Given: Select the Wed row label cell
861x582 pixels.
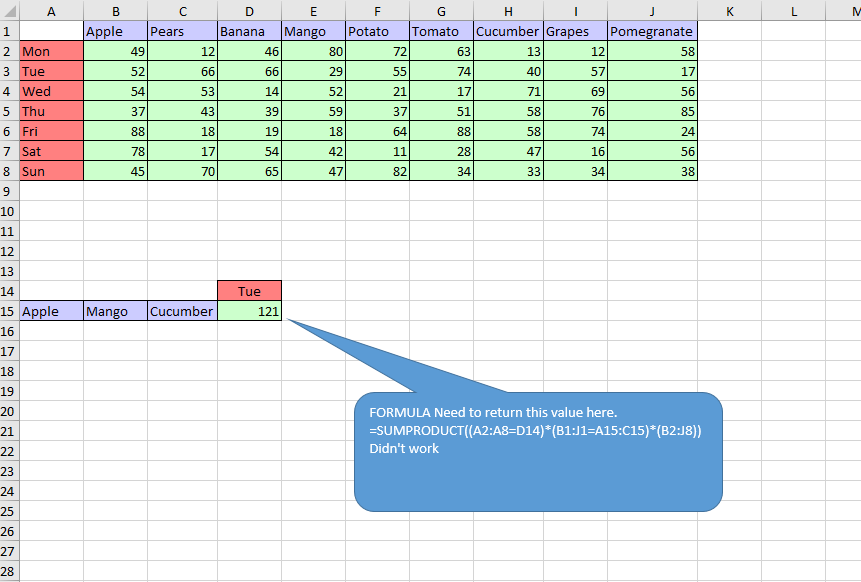Looking at the screenshot, I should (x=52, y=91).
